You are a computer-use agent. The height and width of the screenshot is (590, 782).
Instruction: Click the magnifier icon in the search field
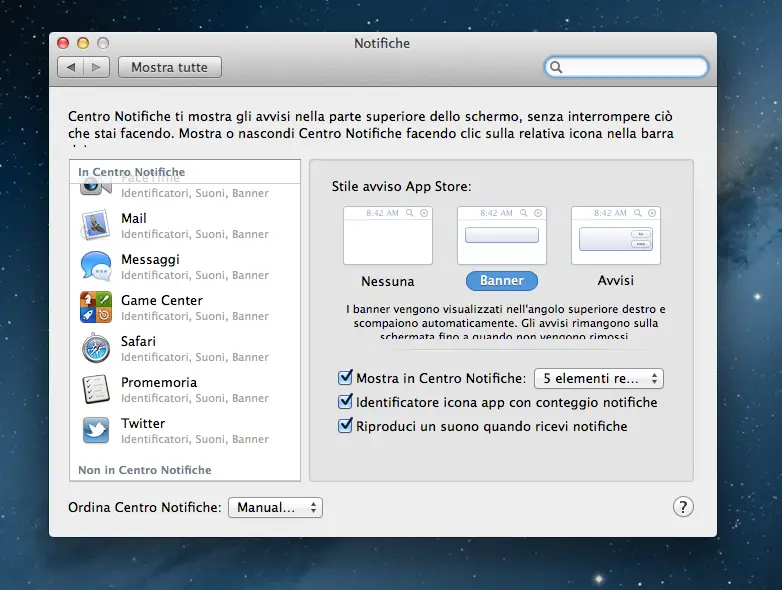pyautogui.click(x=556, y=67)
